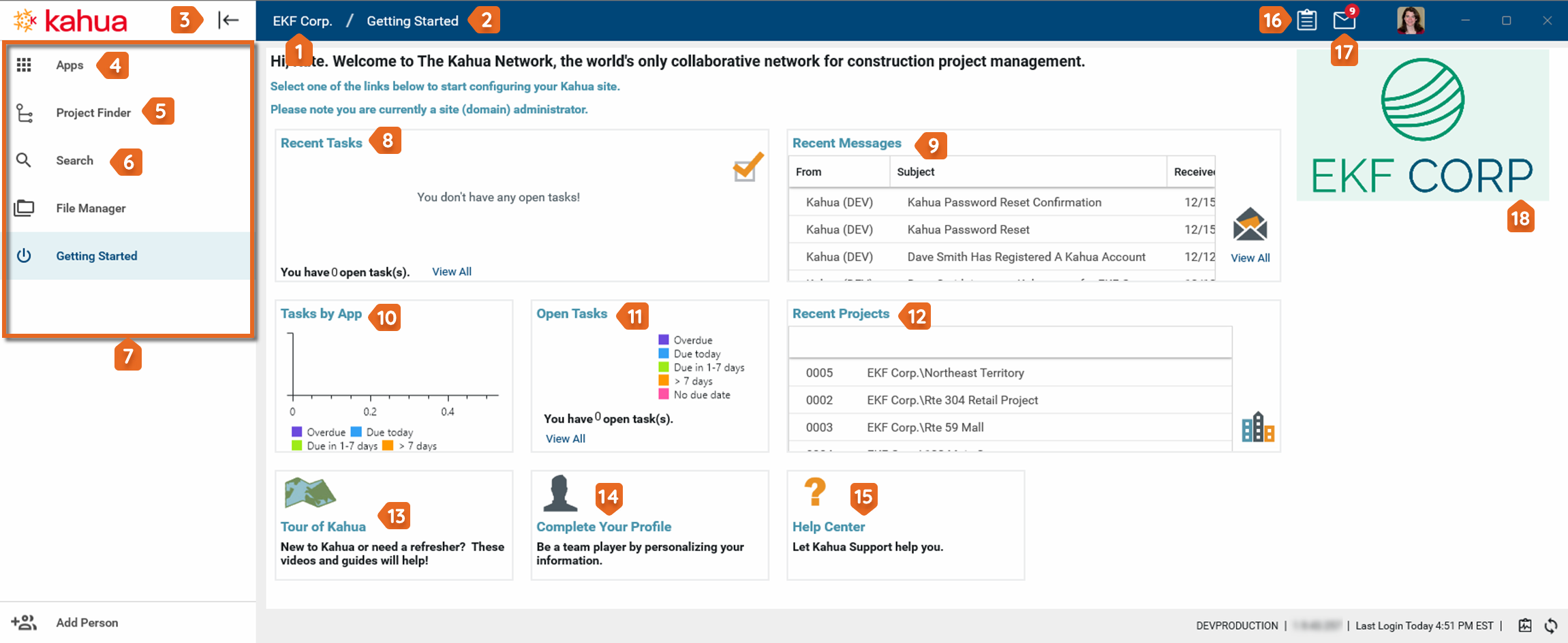Open Complete Your Profile link
The height and width of the screenshot is (643, 1568).
click(603, 527)
